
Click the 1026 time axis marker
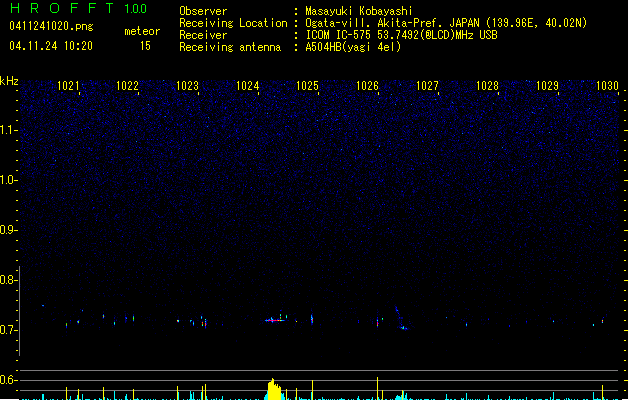367,86
